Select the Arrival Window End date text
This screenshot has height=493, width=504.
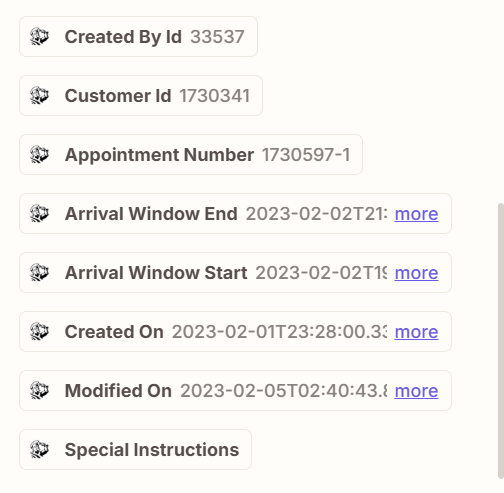coord(317,214)
